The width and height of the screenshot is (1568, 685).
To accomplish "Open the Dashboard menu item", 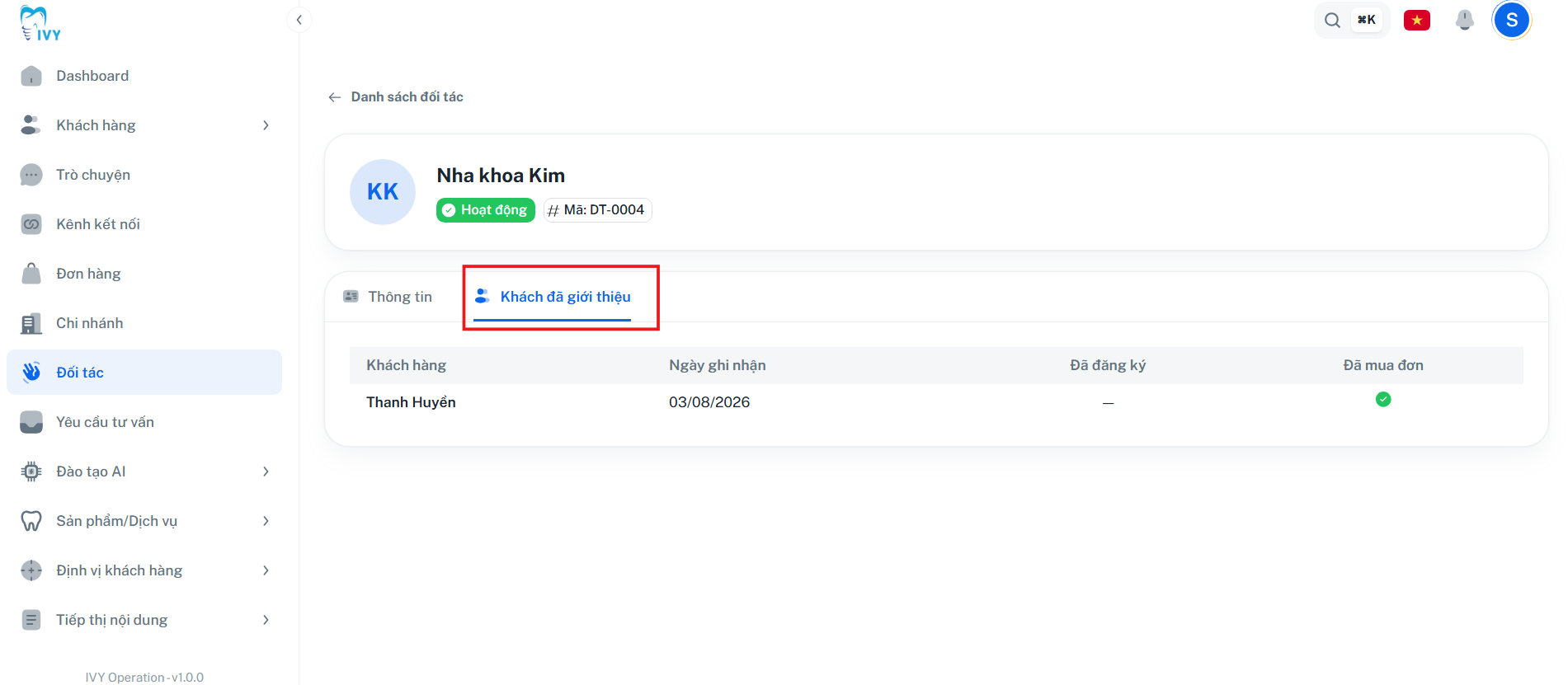I will pyautogui.click(x=144, y=76).
